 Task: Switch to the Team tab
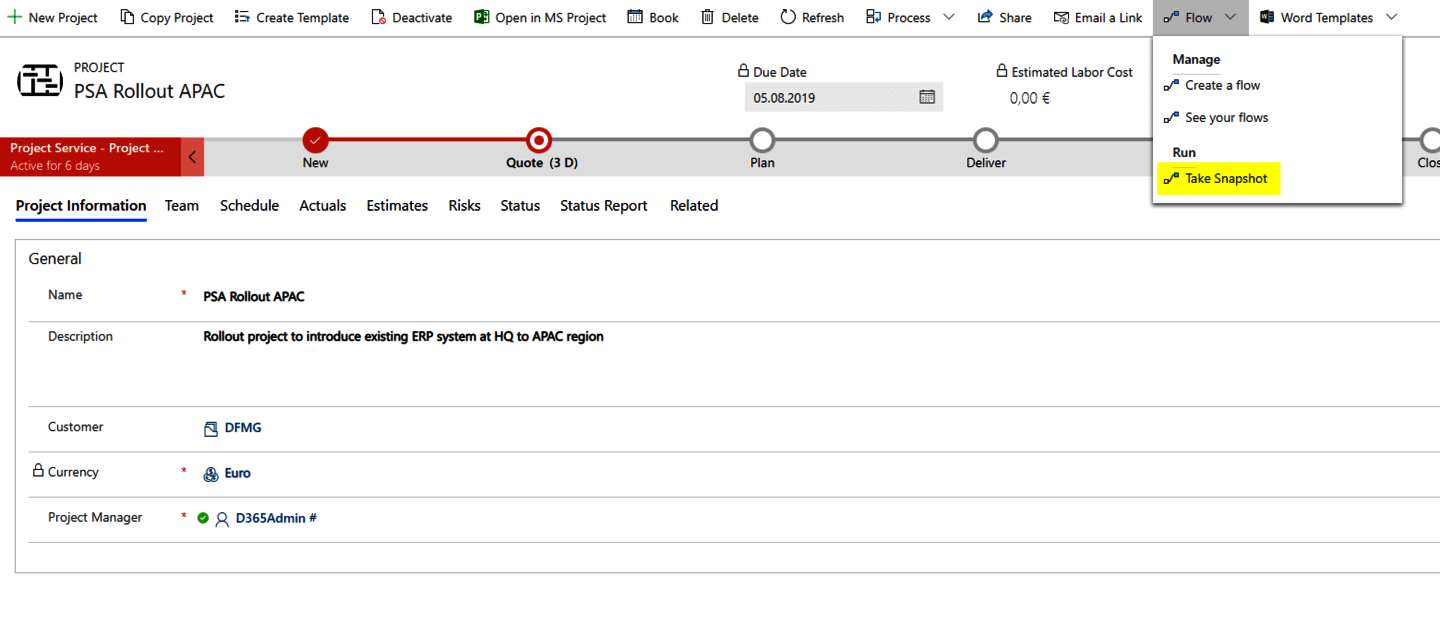pyautogui.click(x=182, y=206)
